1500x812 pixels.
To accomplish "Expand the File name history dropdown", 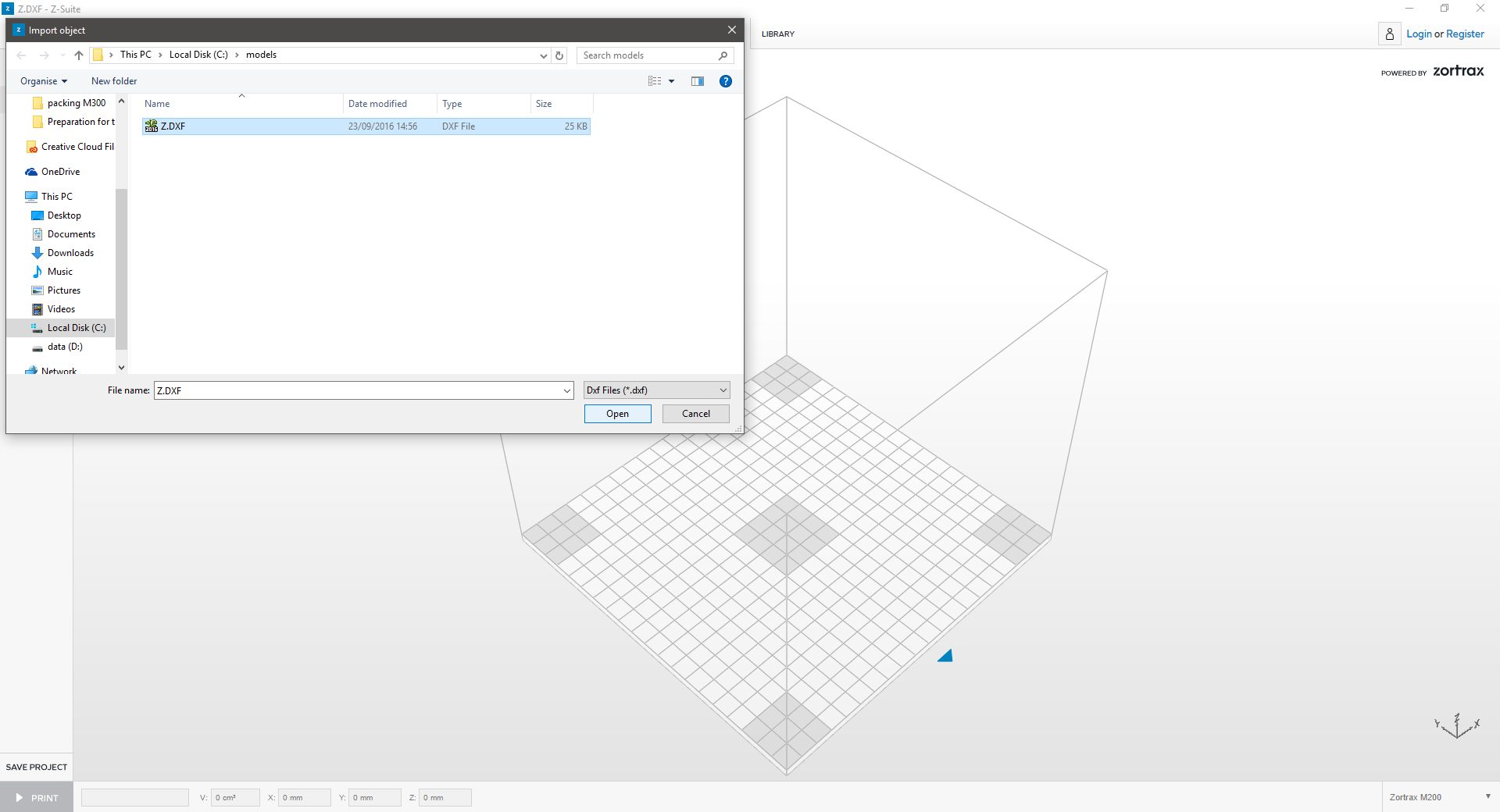I will tap(567, 390).
